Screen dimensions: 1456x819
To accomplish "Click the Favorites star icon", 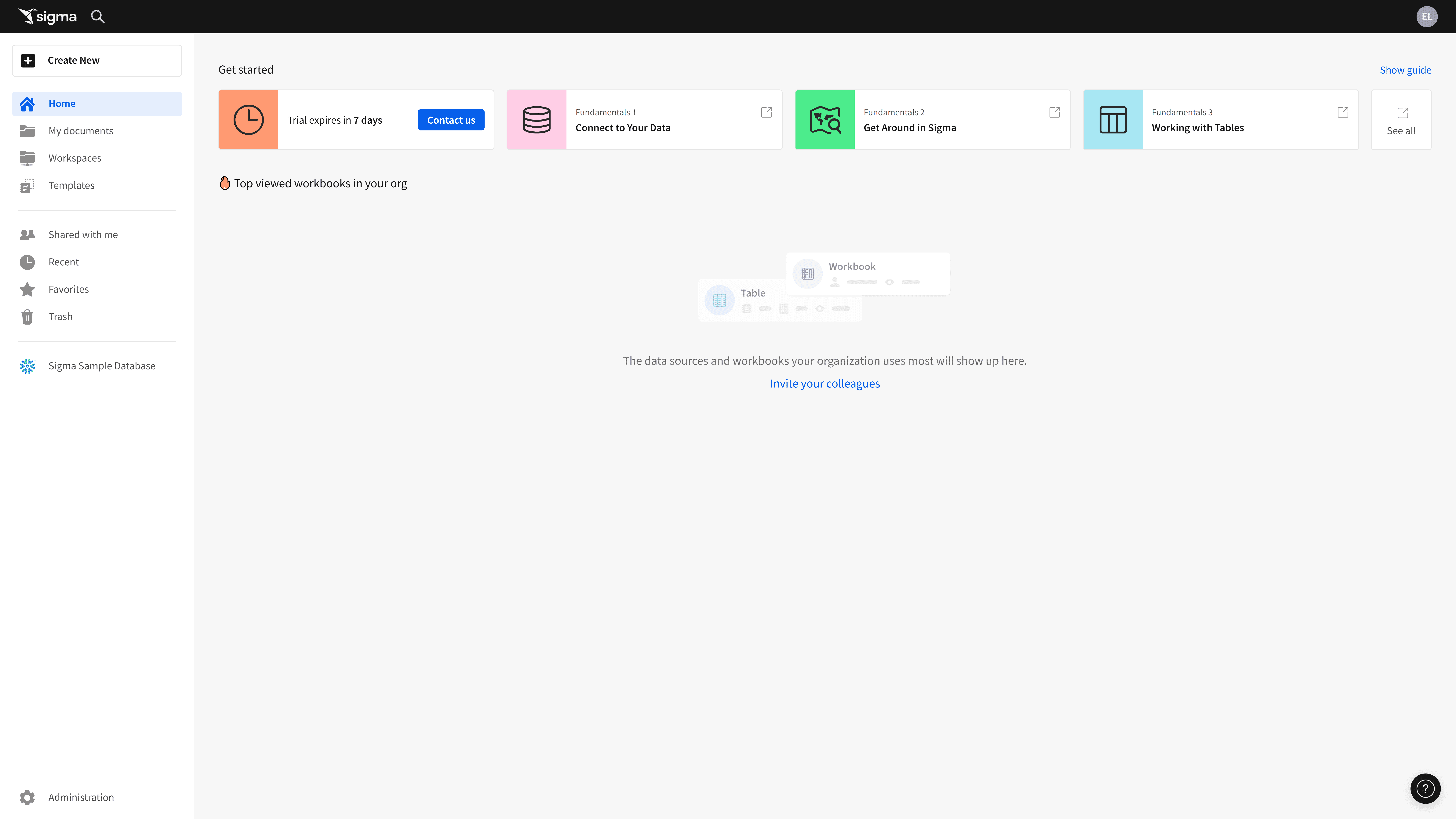I will [27, 289].
